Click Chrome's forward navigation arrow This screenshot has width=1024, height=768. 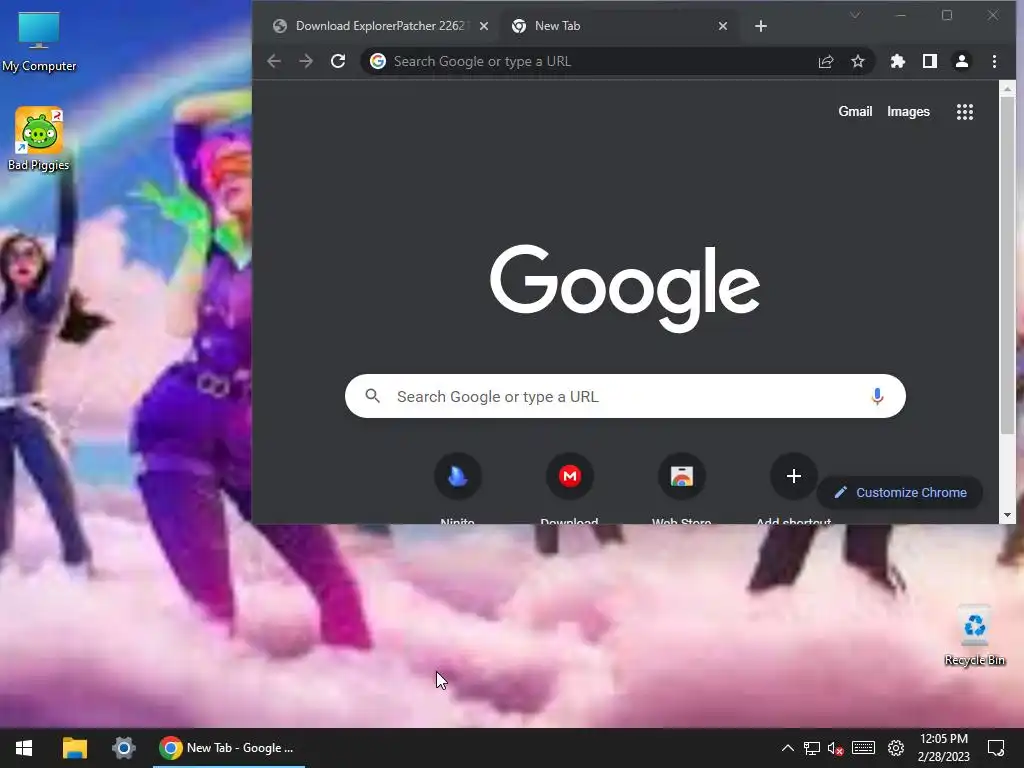pyautogui.click(x=306, y=61)
